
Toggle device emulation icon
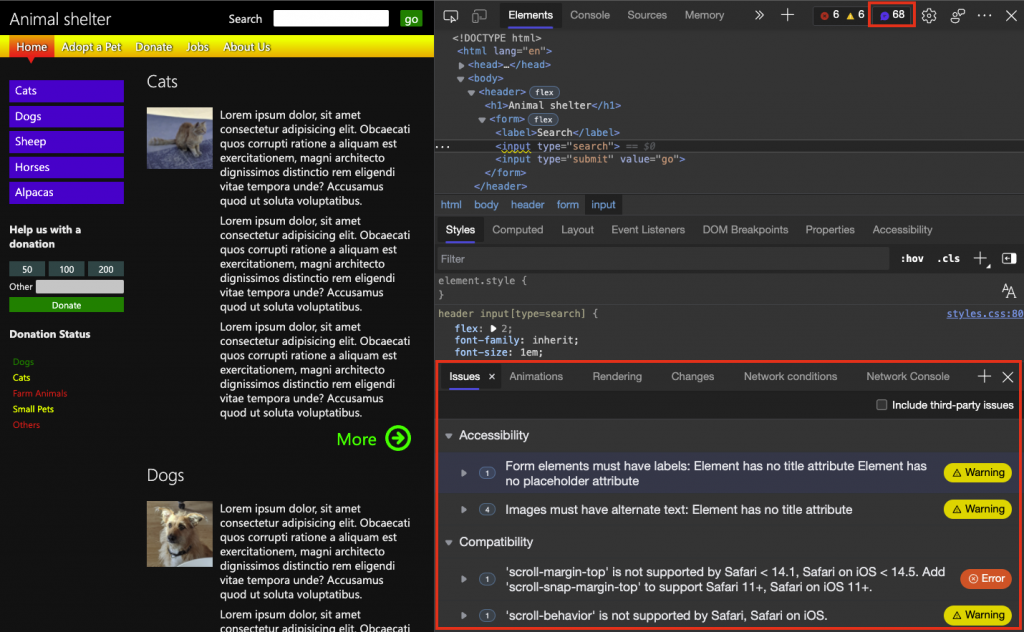tap(479, 16)
